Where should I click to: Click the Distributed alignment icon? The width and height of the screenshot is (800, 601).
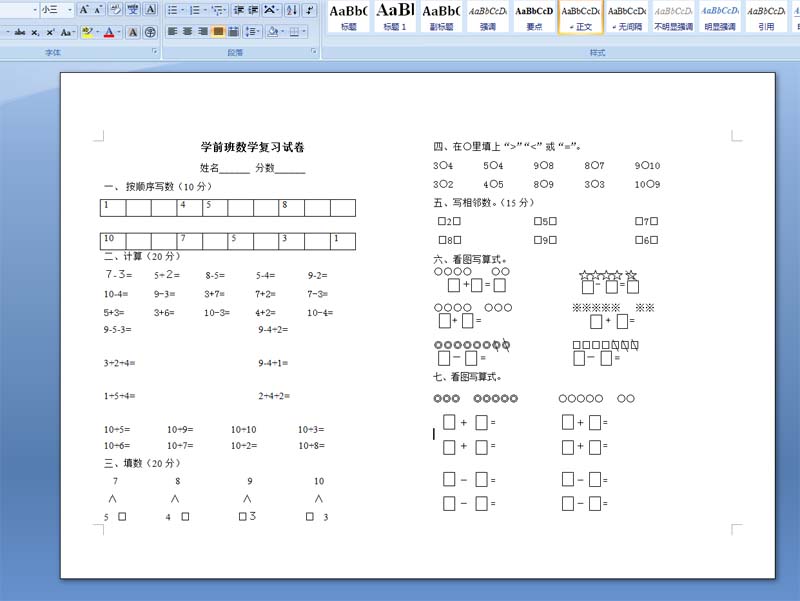click(234, 32)
